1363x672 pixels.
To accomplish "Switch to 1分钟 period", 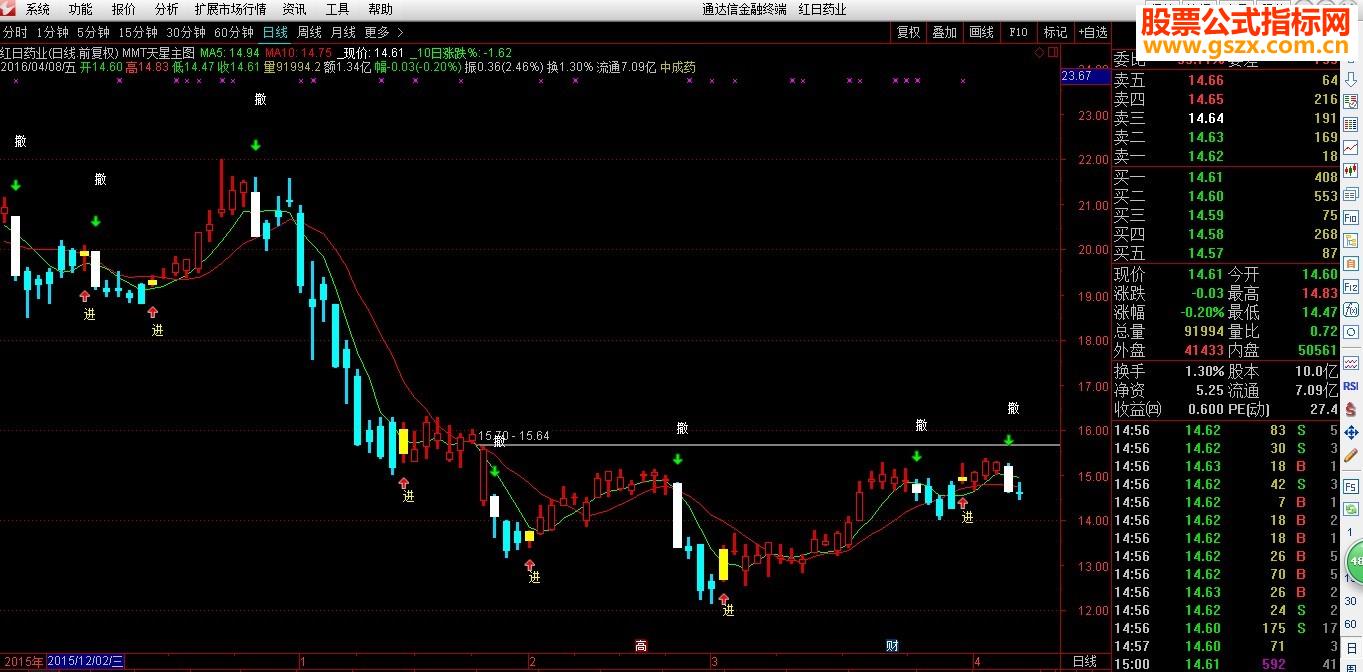I will [x=52, y=32].
